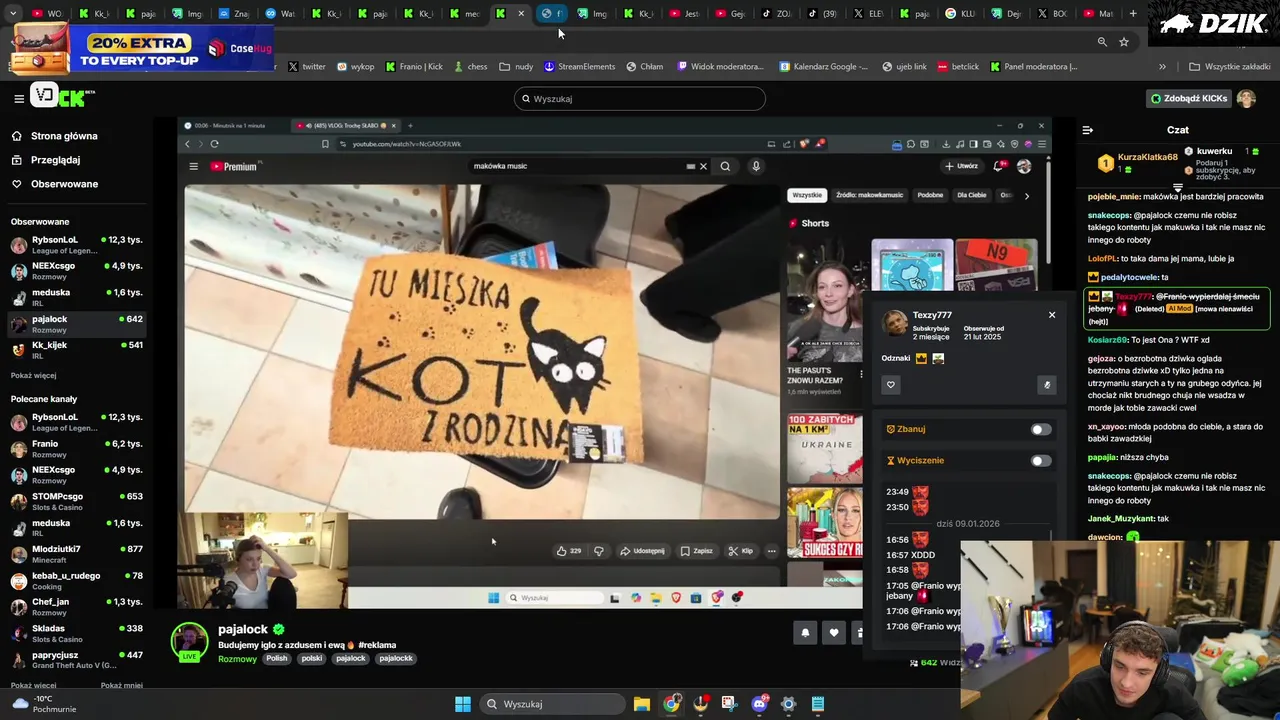Open Franio | Kick bookmark
This screenshot has width=1280, height=720.
coord(413,67)
